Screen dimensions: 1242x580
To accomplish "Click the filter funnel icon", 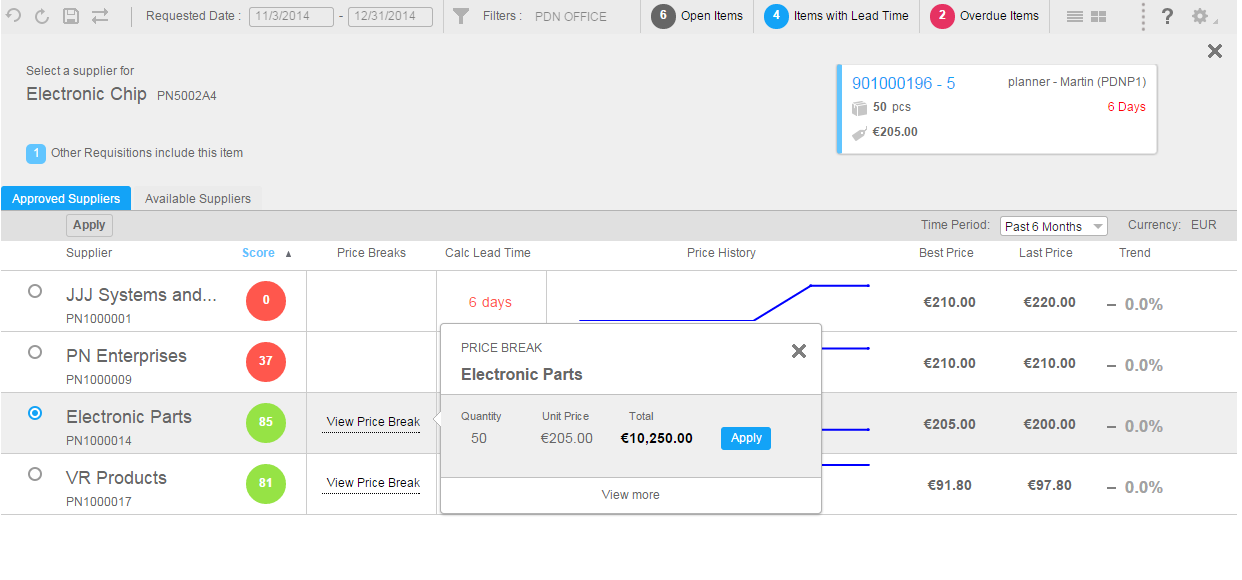I will click(x=461, y=16).
